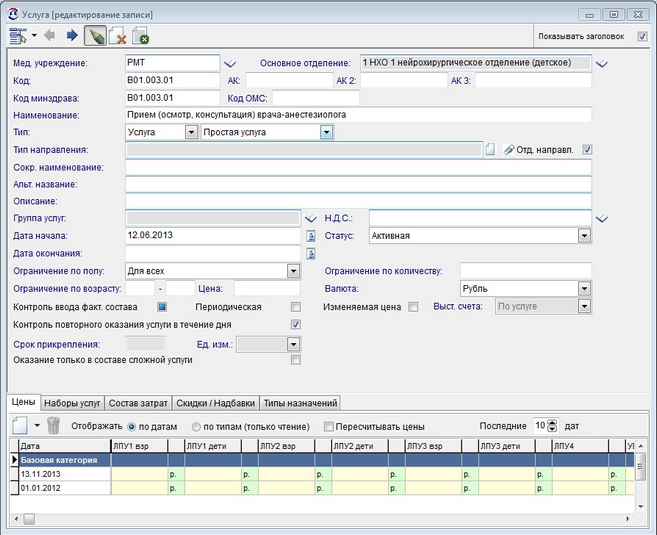
Task: Go to the next record with the blue arrow
Action: [72, 35]
